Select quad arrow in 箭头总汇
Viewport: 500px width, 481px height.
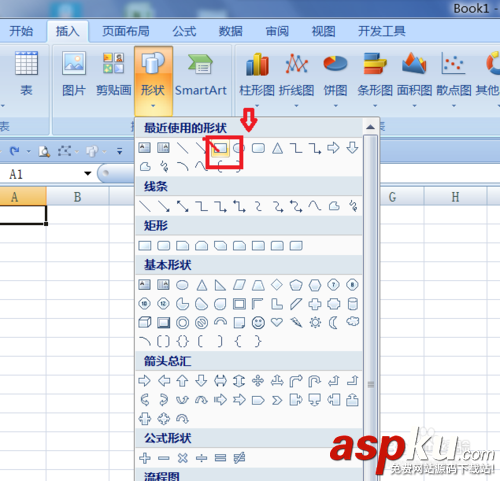click(x=258, y=381)
